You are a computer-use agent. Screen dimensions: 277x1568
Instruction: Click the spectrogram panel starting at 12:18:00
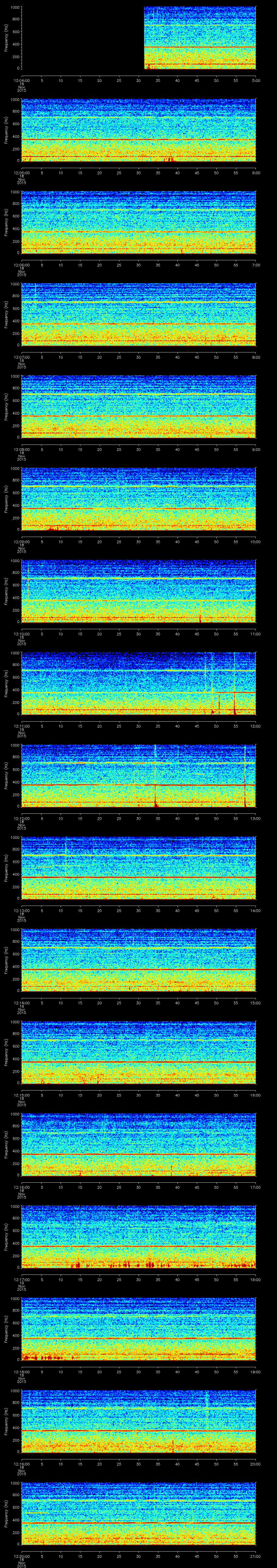139,1329
